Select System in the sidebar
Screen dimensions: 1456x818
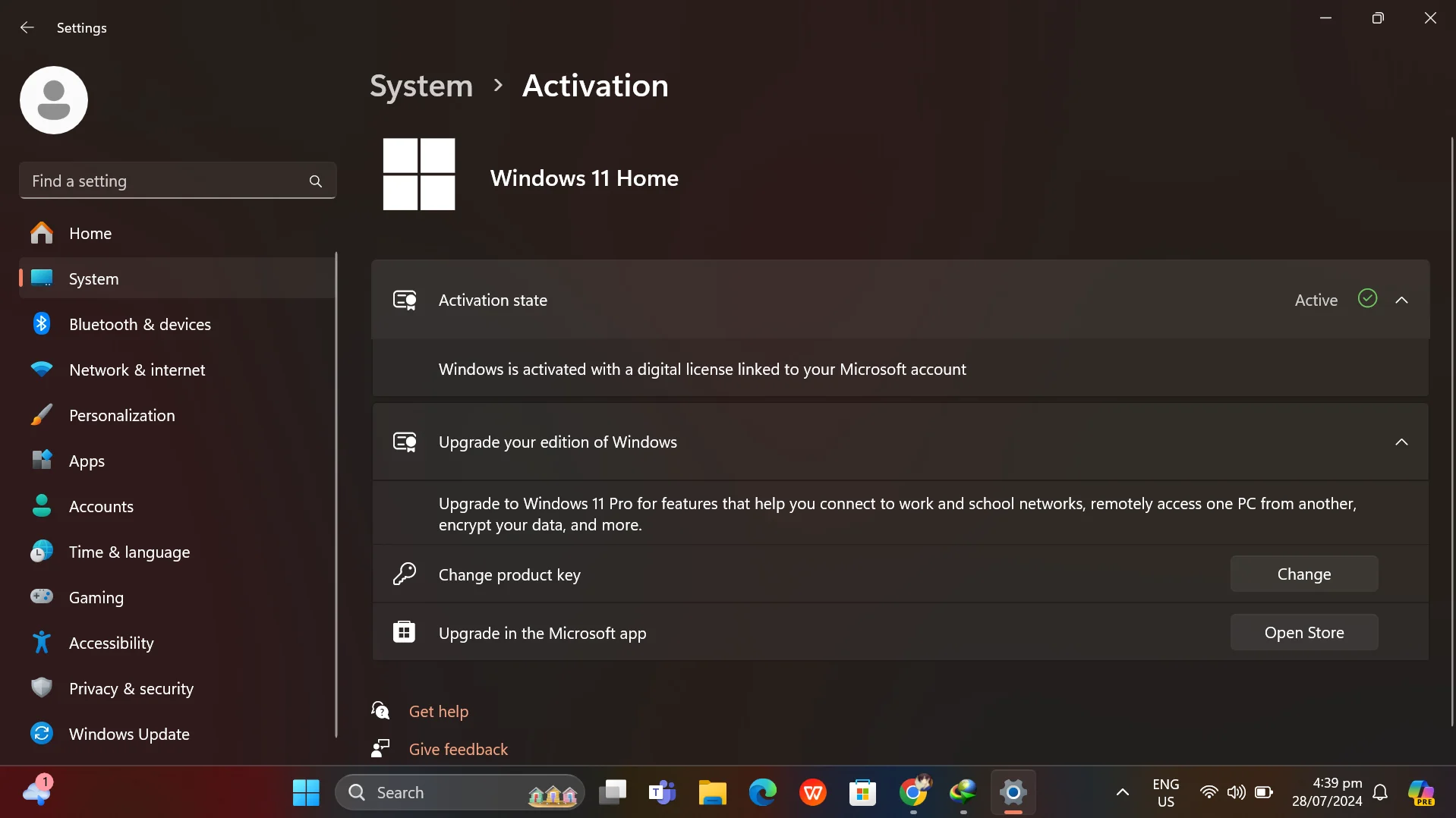178,278
